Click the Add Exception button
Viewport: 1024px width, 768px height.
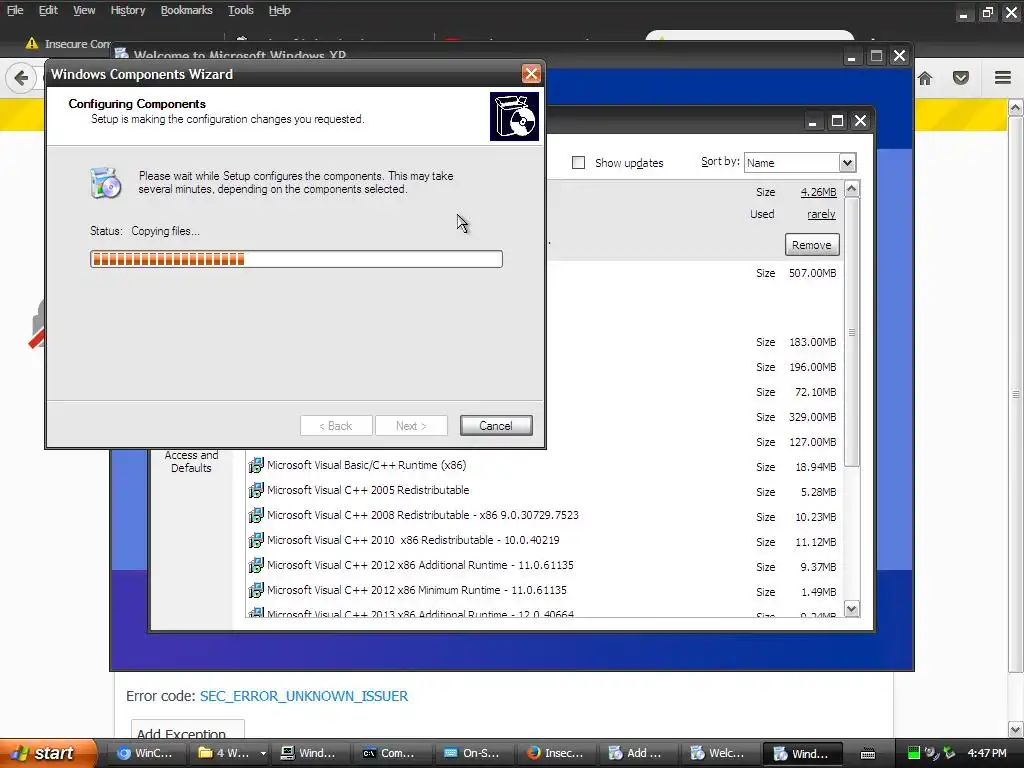click(x=187, y=731)
